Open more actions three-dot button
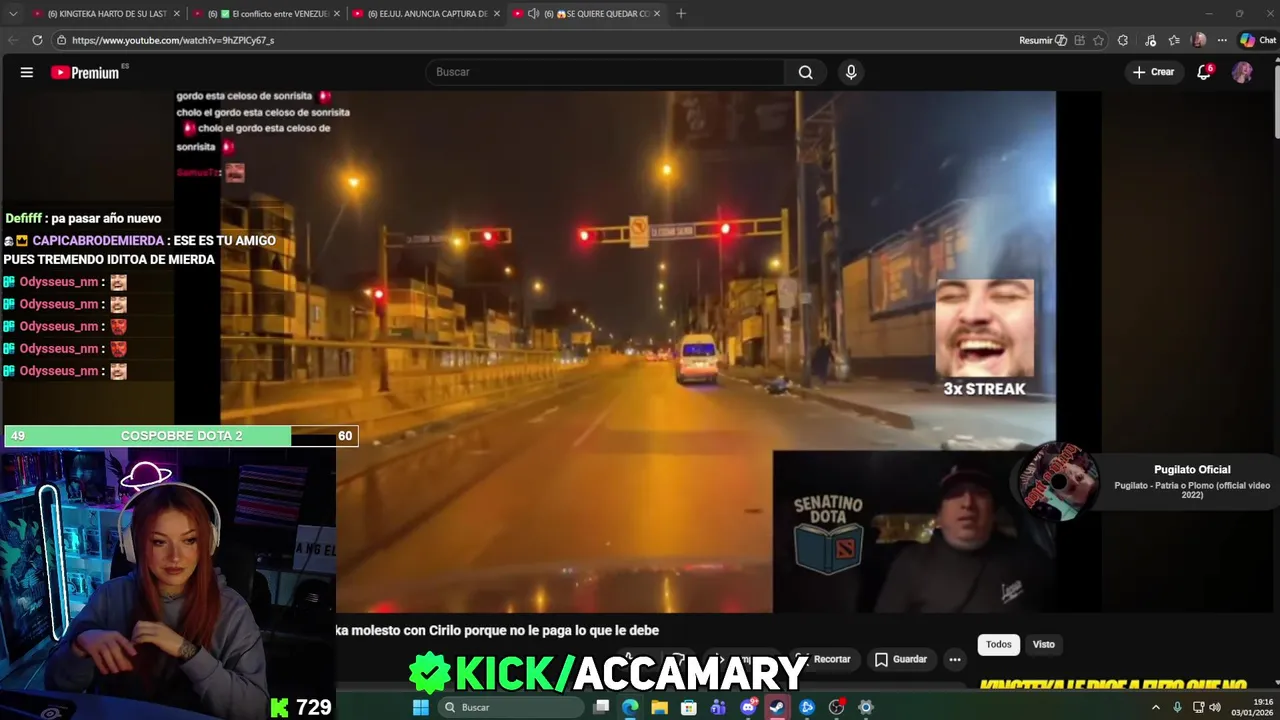Image resolution: width=1280 pixels, height=720 pixels. tap(955, 659)
